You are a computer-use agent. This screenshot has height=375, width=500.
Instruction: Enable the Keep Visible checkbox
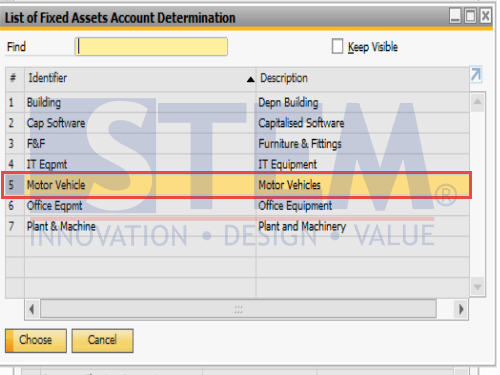[337, 46]
